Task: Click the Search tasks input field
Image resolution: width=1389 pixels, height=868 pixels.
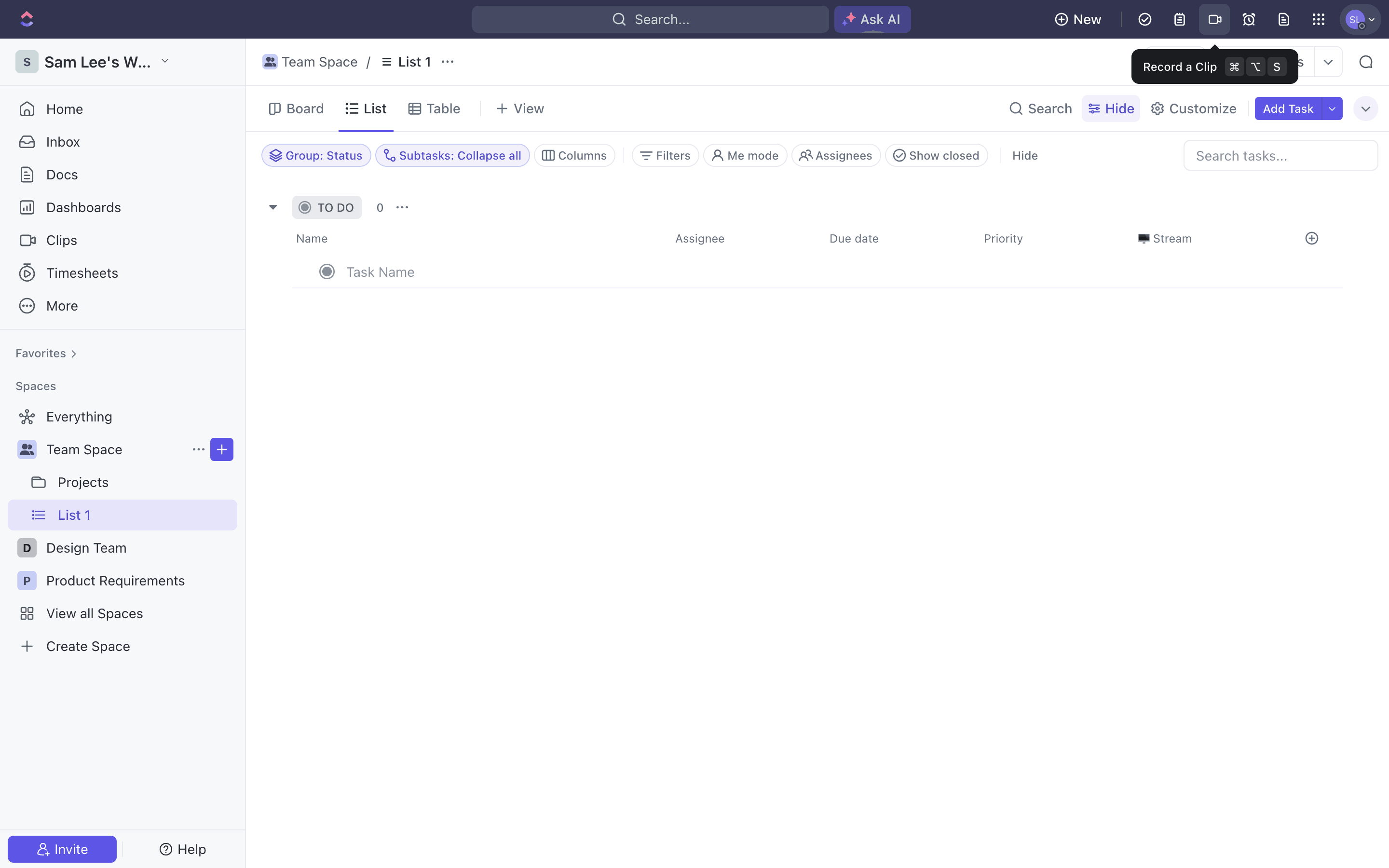Action: tap(1280, 156)
